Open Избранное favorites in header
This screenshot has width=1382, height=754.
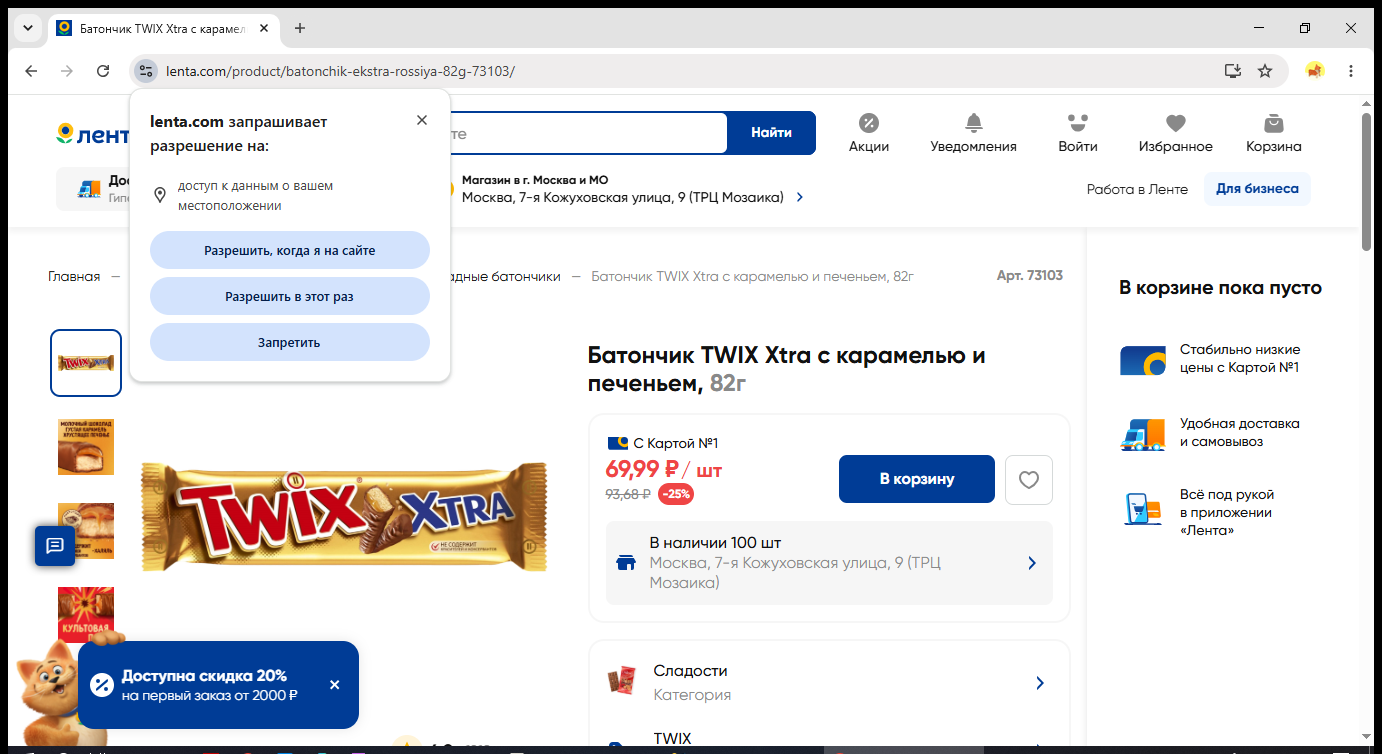coord(1176,133)
